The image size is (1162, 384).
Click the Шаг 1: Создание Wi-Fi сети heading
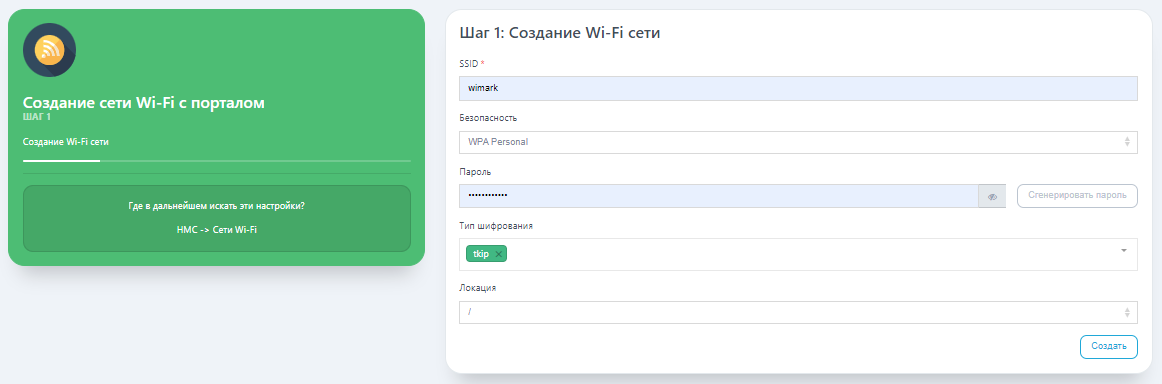pyautogui.click(x=560, y=33)
